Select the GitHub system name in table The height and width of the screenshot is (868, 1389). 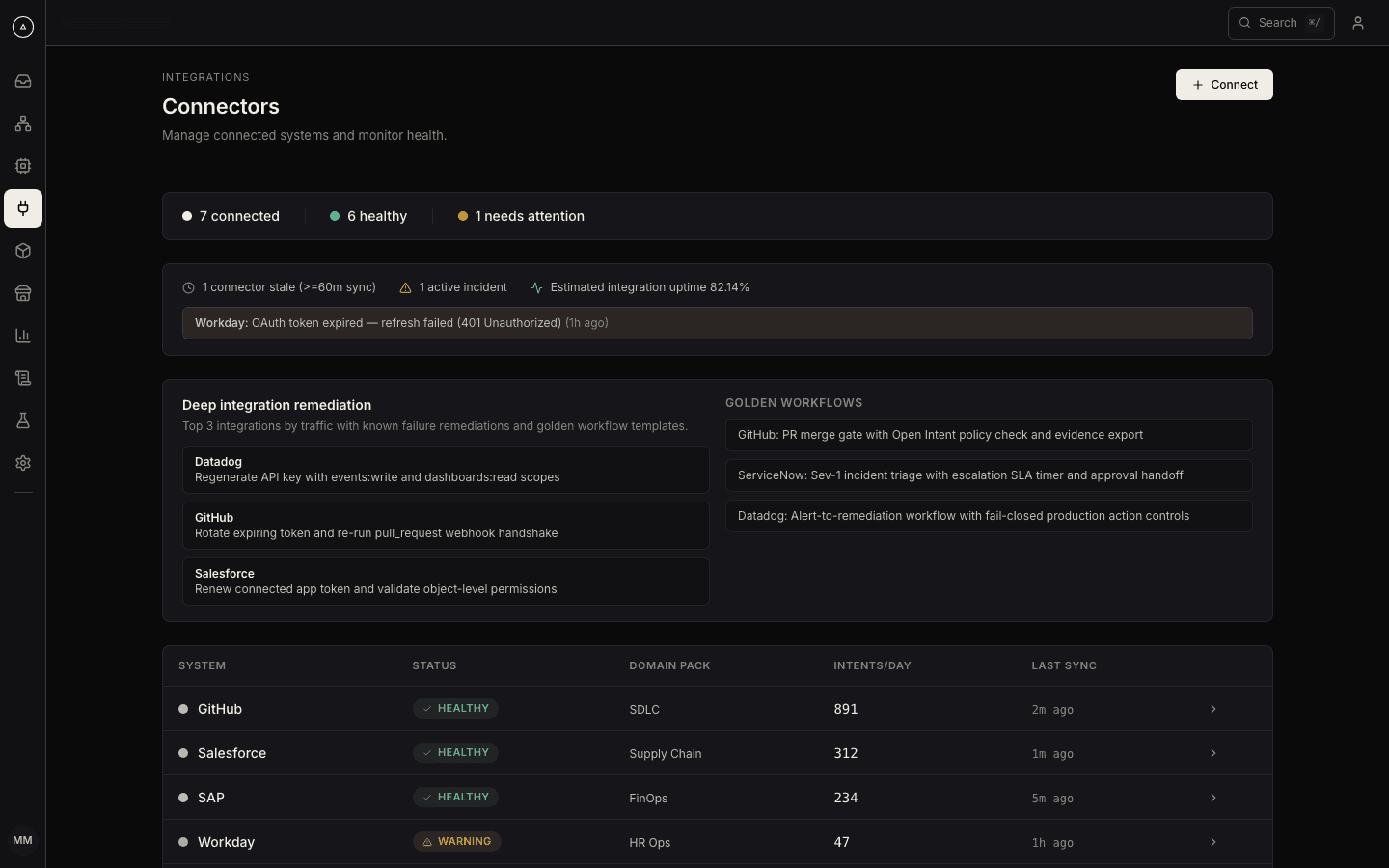(220, 709)
